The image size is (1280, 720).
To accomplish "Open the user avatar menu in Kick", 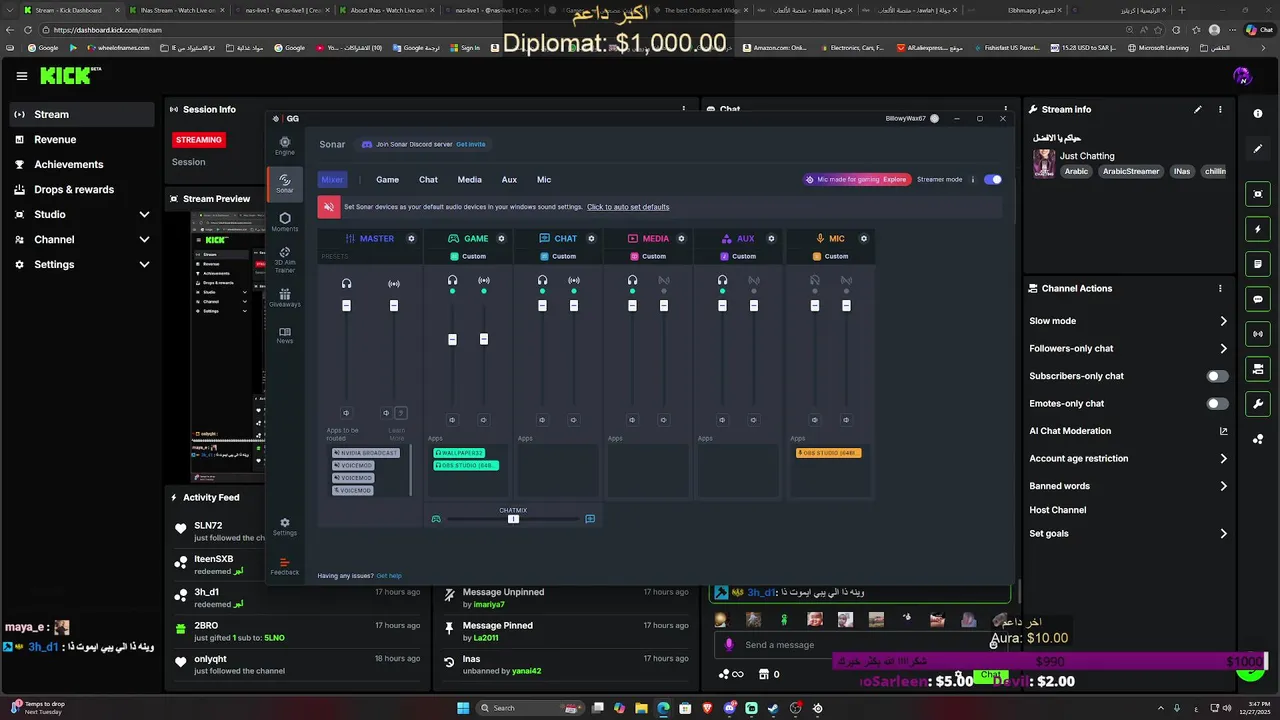I will pos(1243,76).
